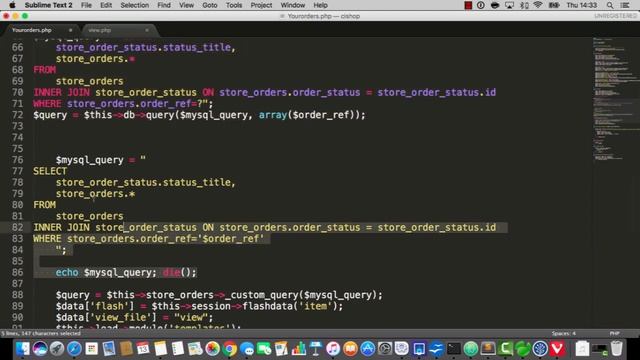Open the Sublime Text 2 application menu
This screenshot has height=360, width=640.
48,5
